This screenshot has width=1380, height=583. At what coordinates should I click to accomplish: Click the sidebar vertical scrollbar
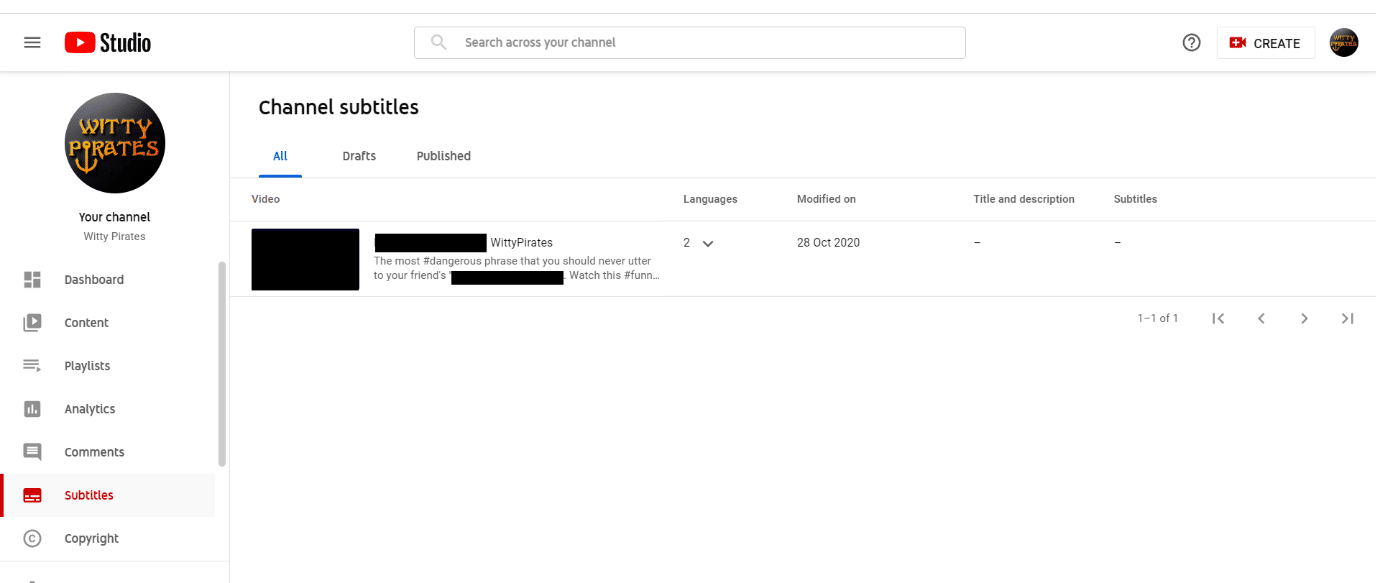tap(222, 363)
